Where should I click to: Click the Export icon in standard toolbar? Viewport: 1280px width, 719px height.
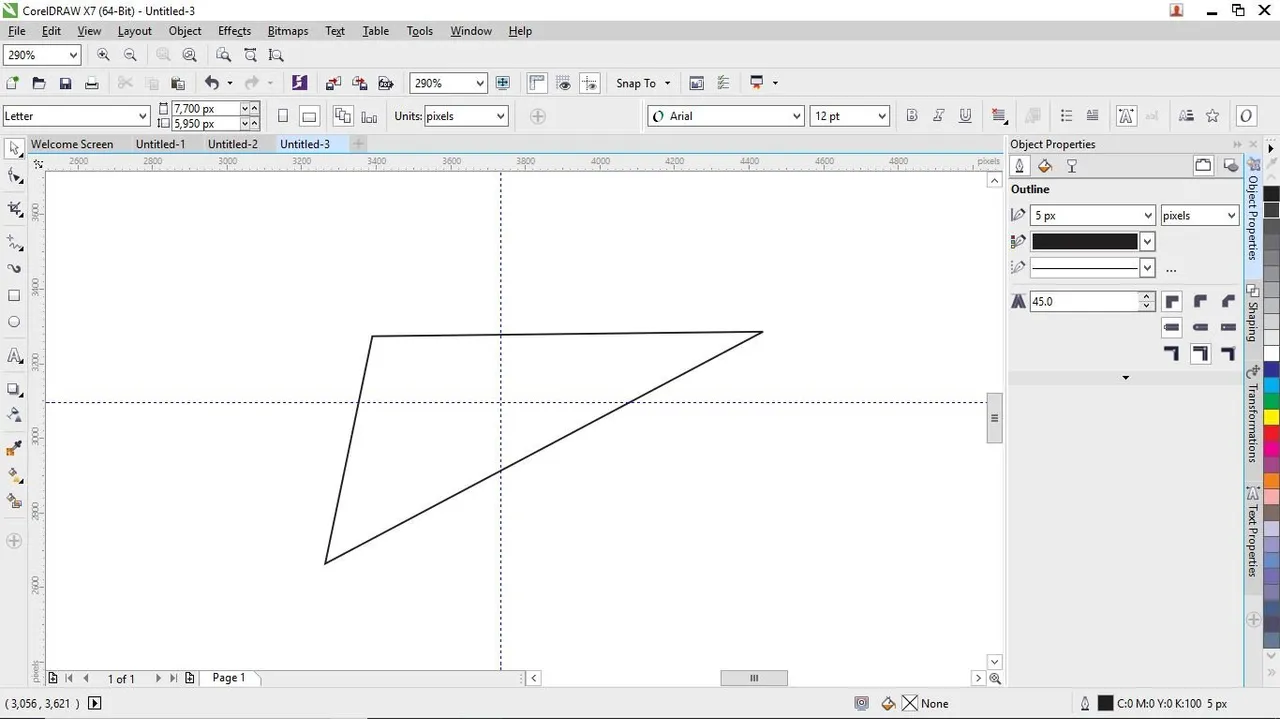(359, 83)
